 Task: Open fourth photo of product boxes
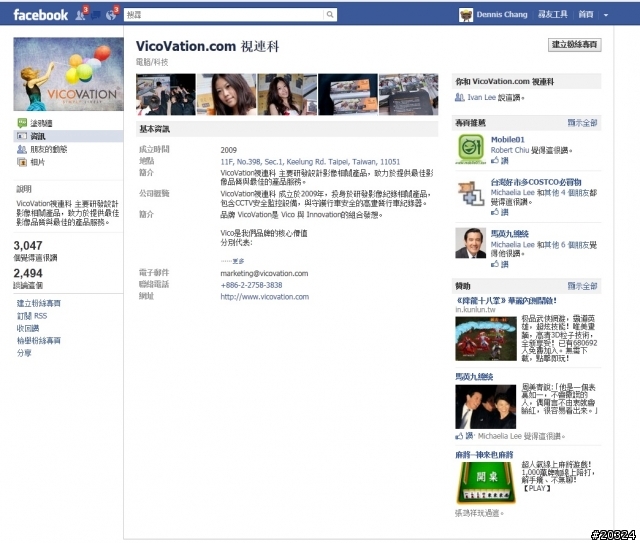(348, 94)
